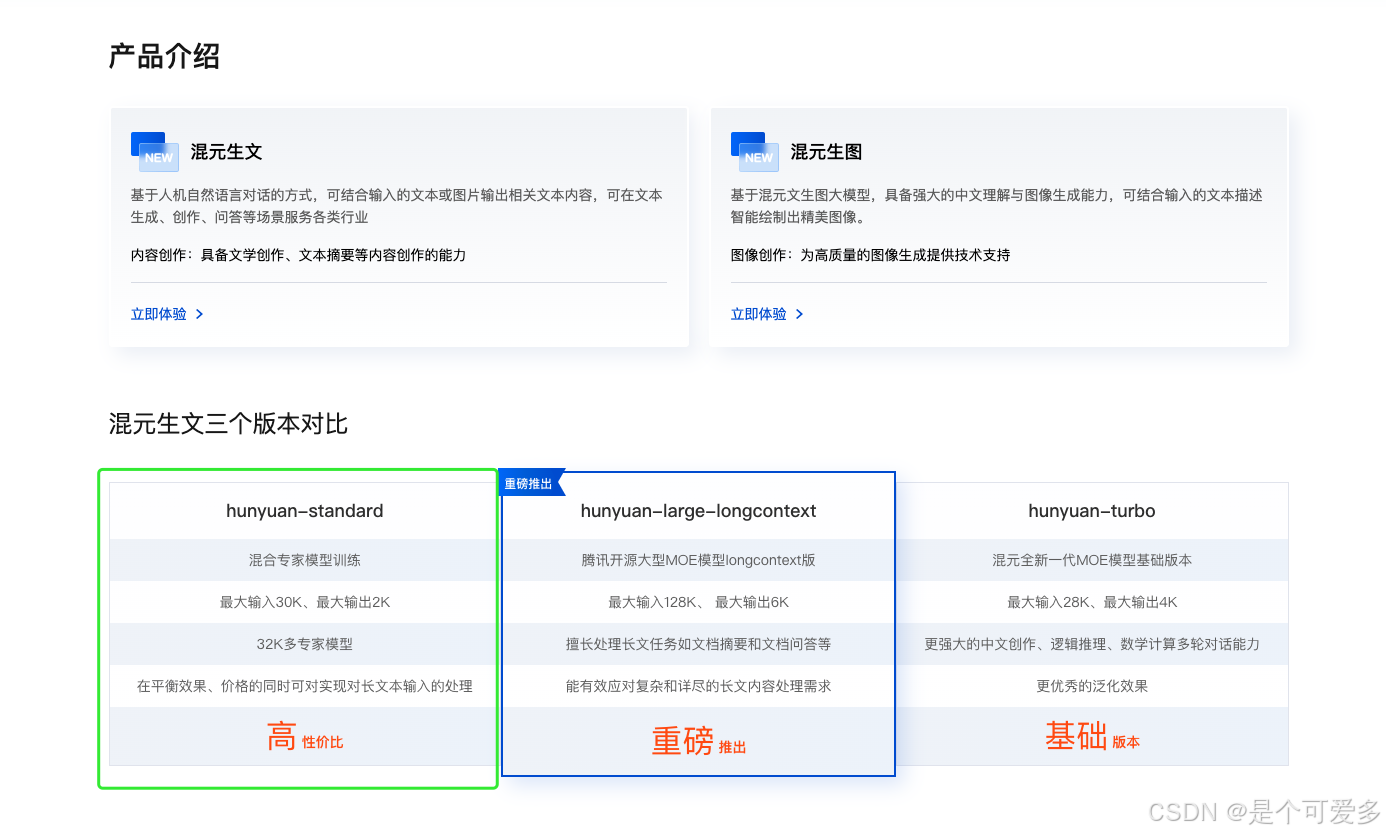Click 能有效应对复杂和详尽的长文内容 cell

698,686
